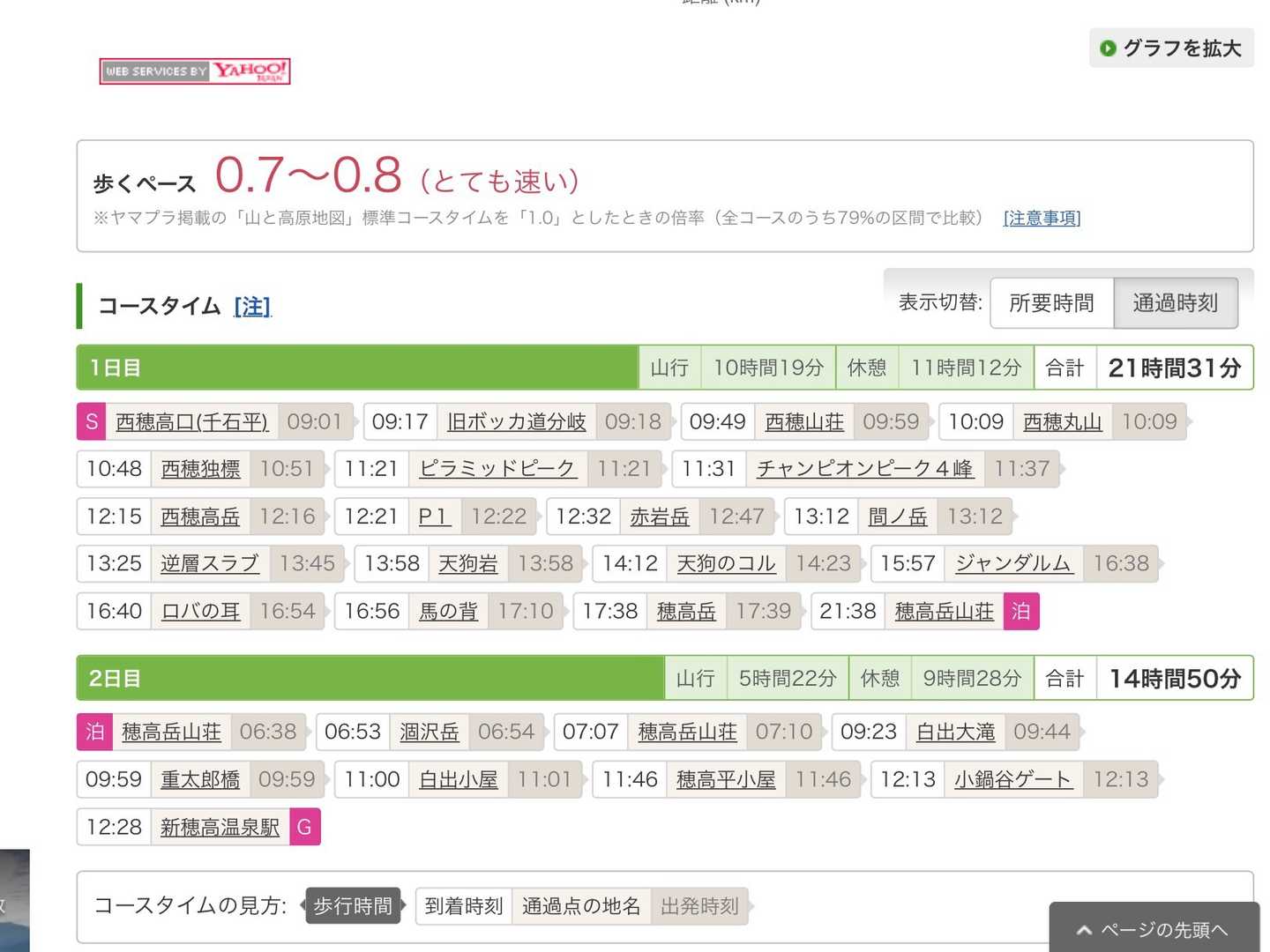The image size is (1270, 952).
Task: Open 西穂高口(千石平) waypoint link
Action: click(x=192, y=422)
